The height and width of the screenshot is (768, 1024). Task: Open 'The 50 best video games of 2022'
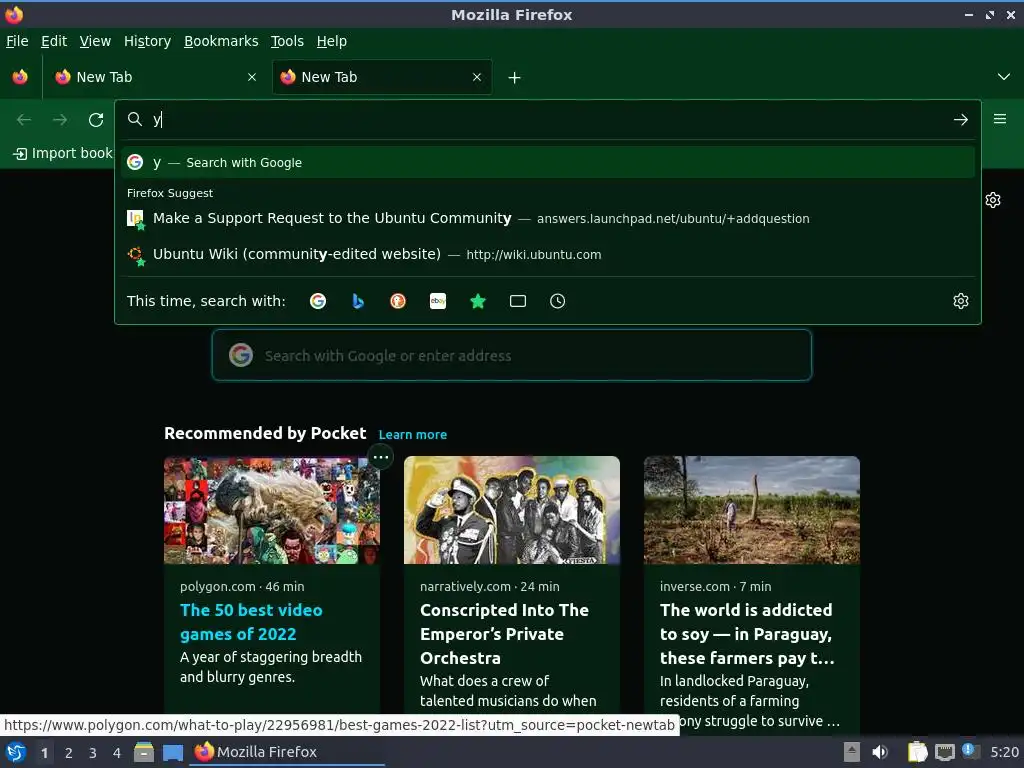click(x=251, y=622)
